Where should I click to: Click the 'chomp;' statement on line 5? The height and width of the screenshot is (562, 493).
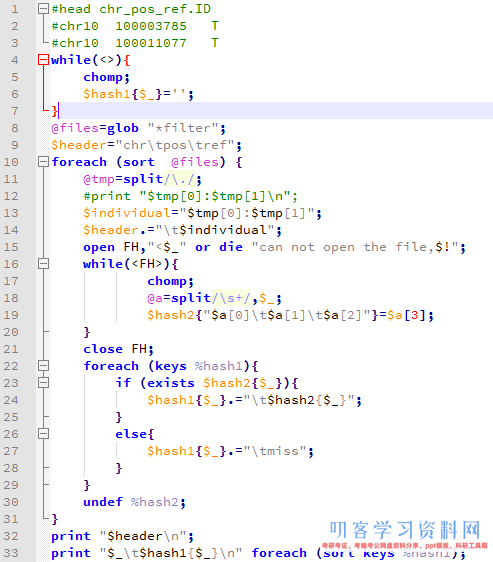pos(106,77)
